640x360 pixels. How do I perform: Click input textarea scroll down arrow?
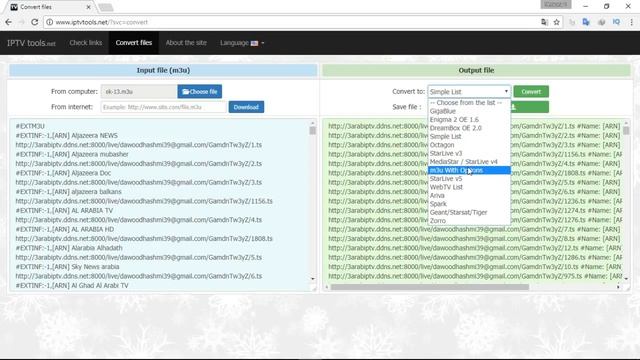[313, 279]
